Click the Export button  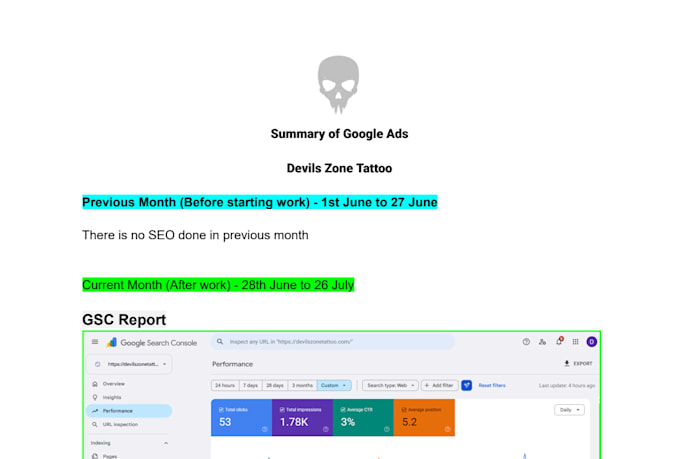(578, 364)
